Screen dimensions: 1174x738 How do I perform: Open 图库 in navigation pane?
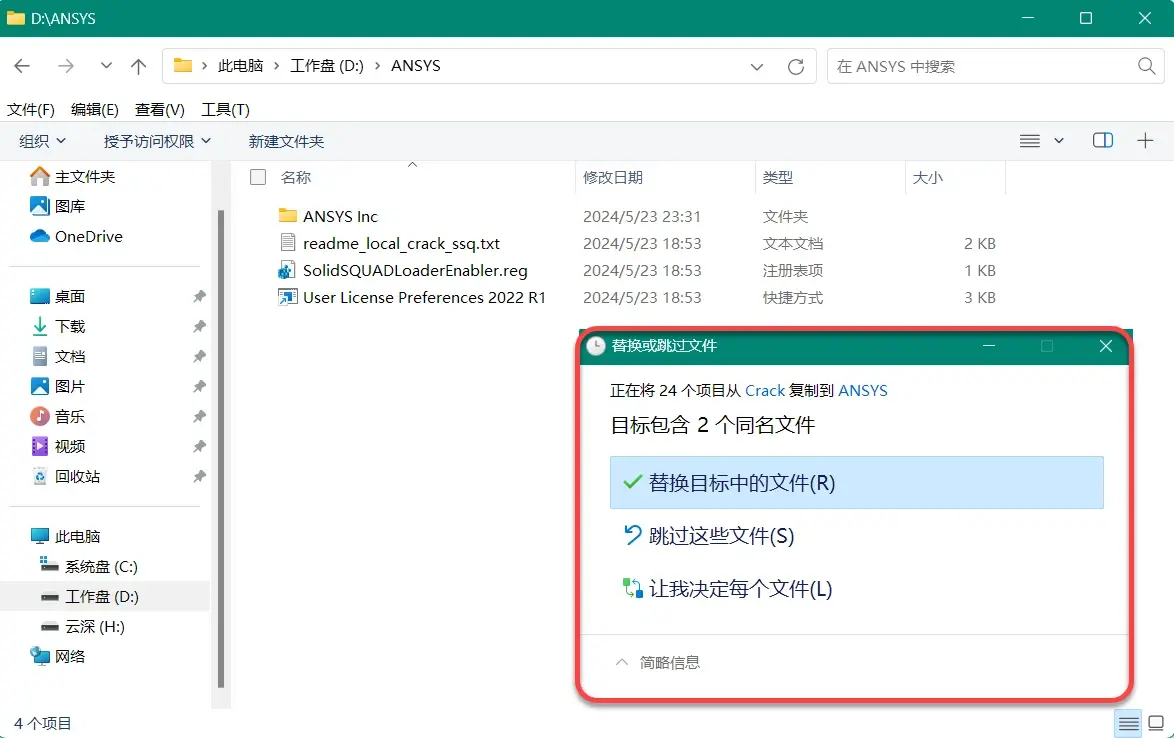coord(57,206)
